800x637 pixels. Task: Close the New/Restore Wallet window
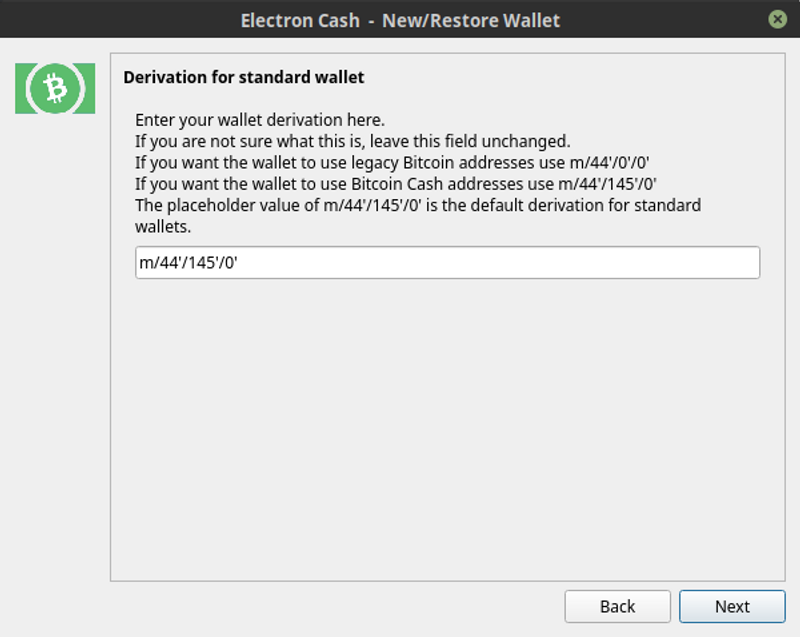(778, 20)
